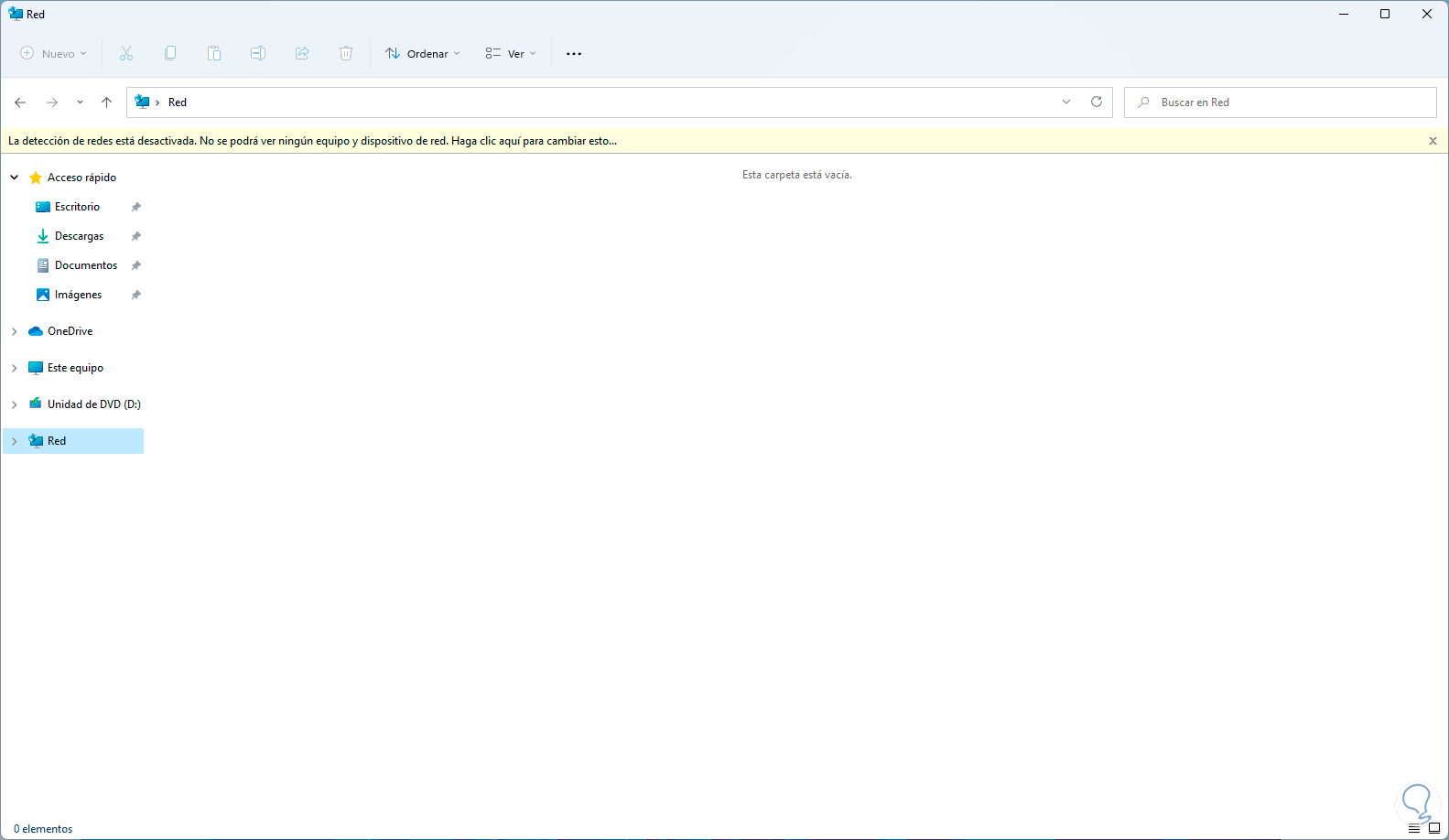Open the Nuevo dropdown menu
Image resolution: width=1449 pixels, height=840 pixels.
54,54
